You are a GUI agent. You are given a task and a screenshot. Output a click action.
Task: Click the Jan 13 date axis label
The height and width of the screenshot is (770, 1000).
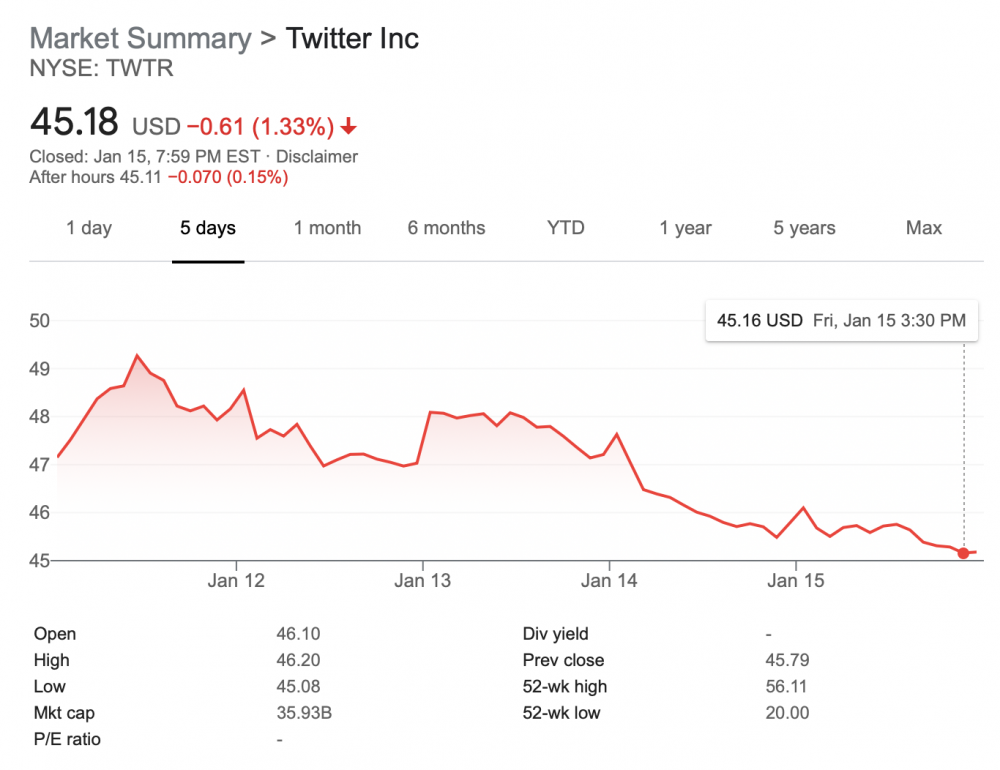click(423, 580)
